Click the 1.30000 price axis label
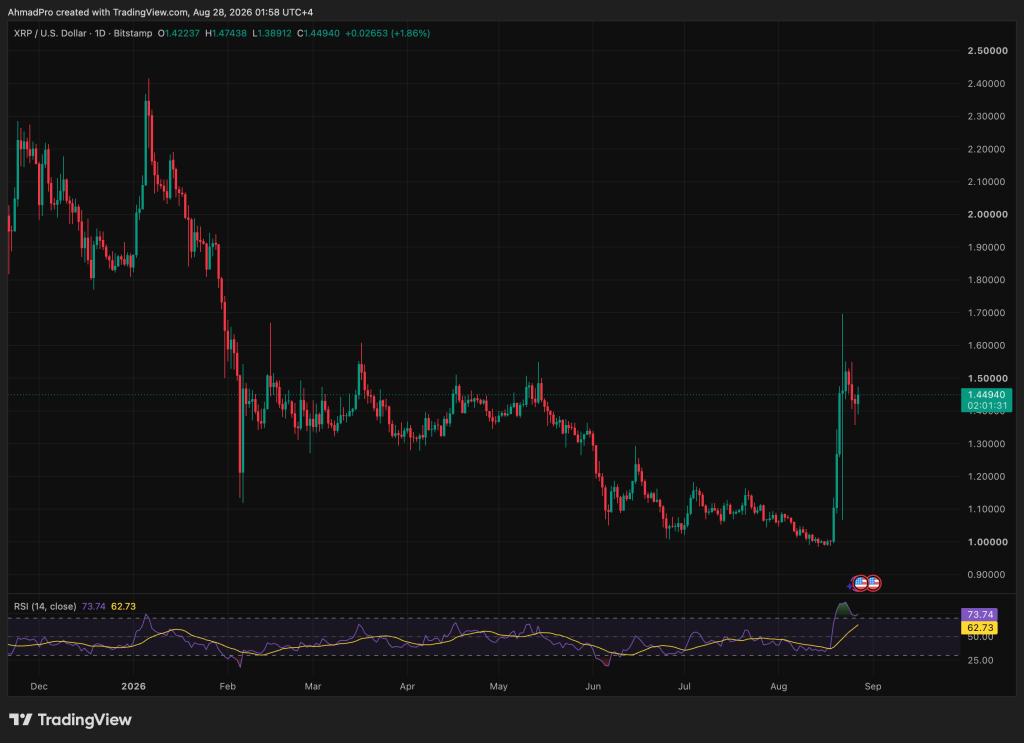 pyautogui.click(x=987, y=444)
